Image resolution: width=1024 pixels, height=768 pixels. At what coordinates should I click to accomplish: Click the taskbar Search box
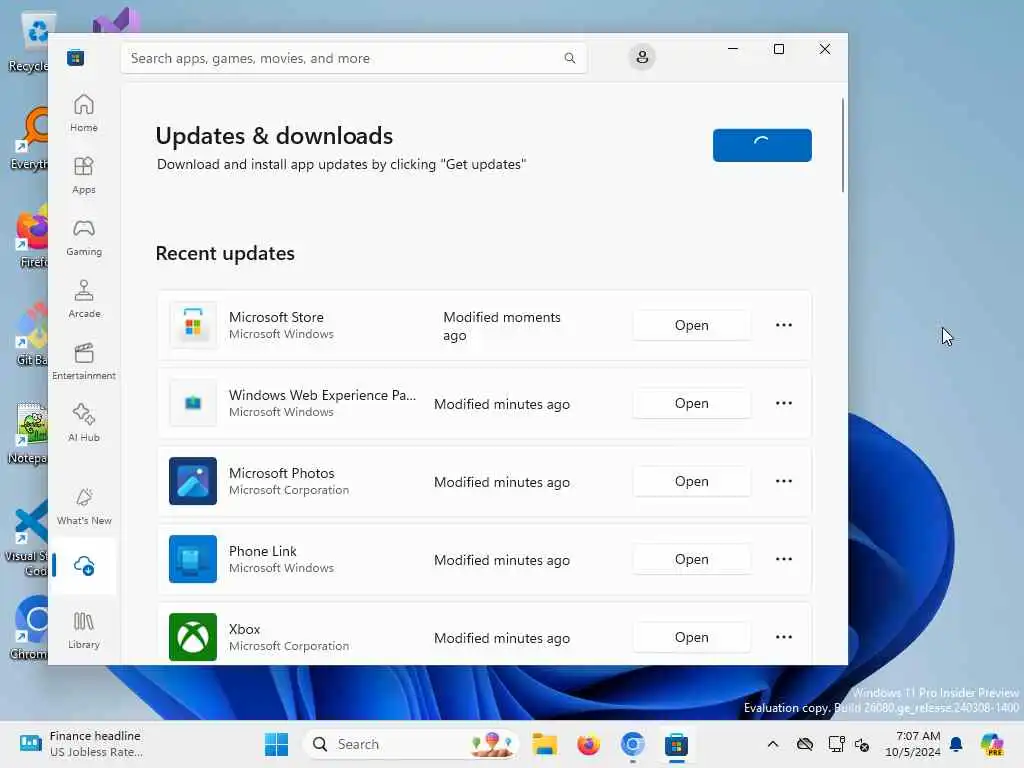tap(410, 744)
